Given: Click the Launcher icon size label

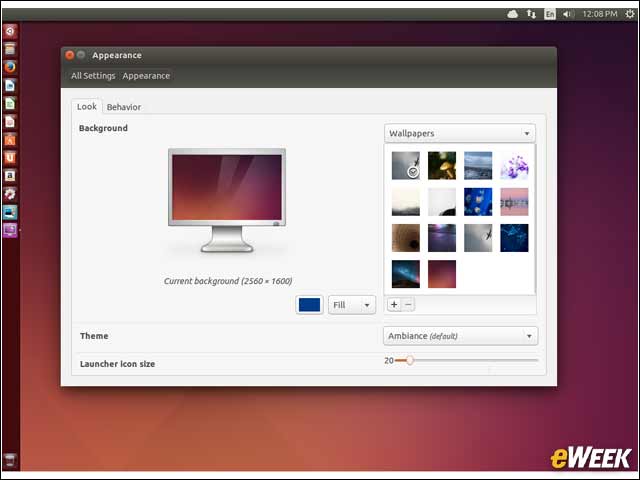Looking at the screenshot, I should pos(118,364).
